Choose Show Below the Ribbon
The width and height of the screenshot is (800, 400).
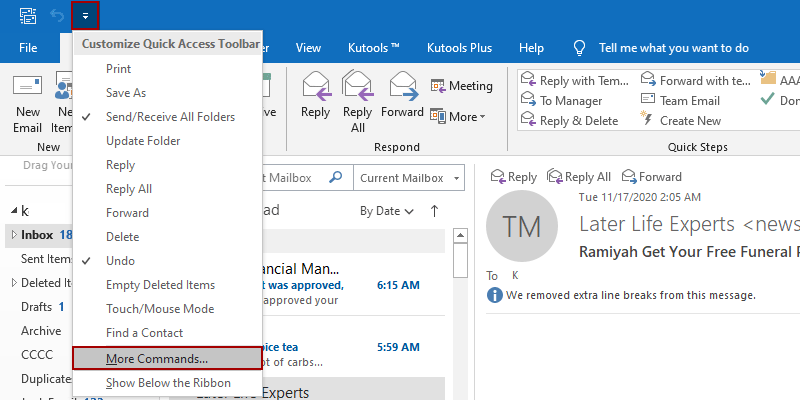(x=167, y=383)
